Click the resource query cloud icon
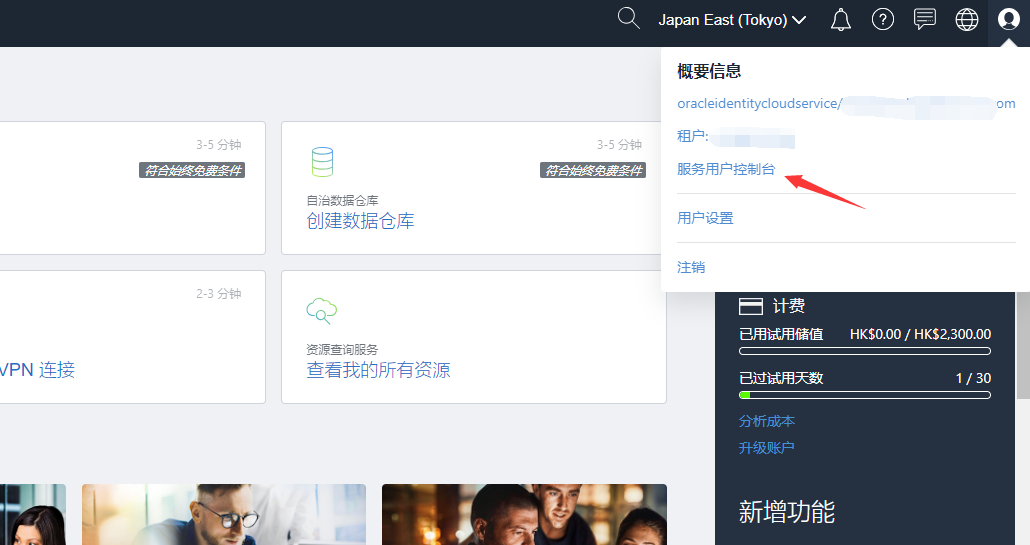 (x=321, y=310)
